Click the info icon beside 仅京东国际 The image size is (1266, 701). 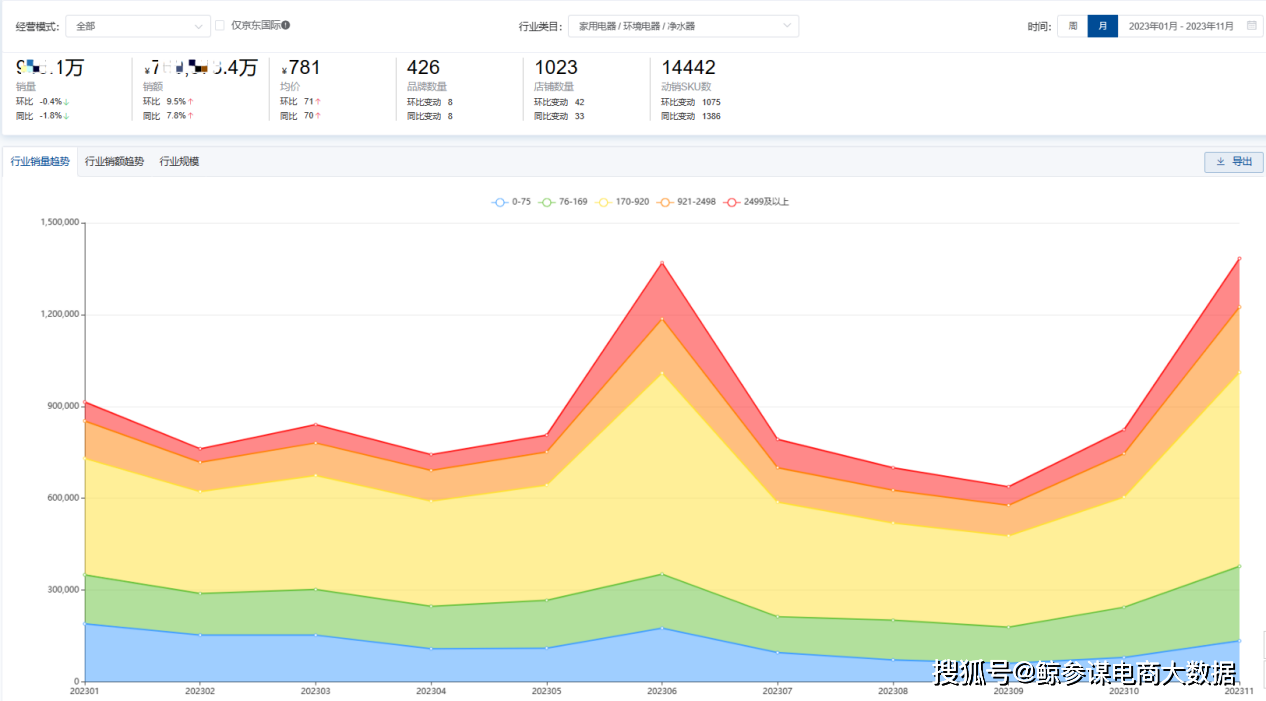pyautogui.click(x=286, y=25)
